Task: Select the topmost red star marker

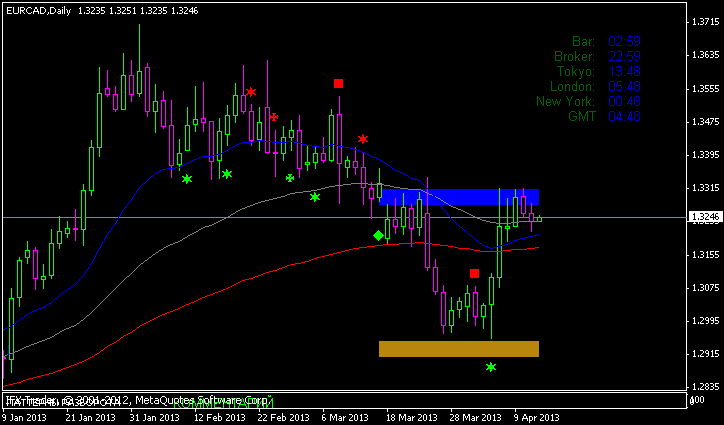Action: pyautogui.click(x=251, y=92)
